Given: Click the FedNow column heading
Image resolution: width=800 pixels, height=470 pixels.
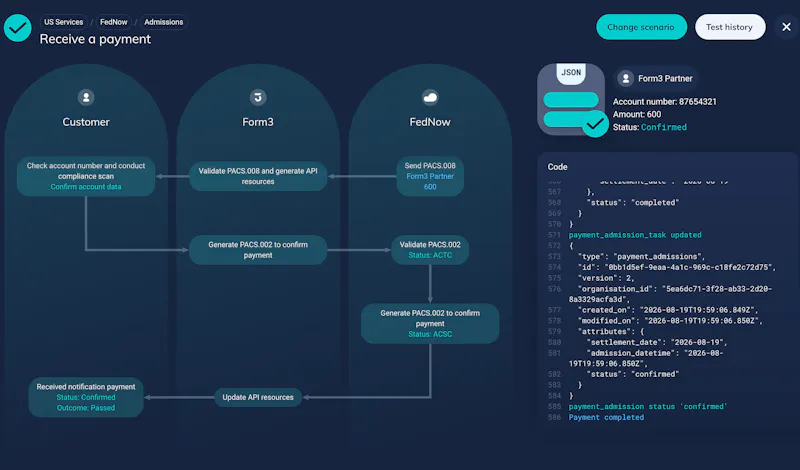Looking at the screenshot, I should (430, 122).
